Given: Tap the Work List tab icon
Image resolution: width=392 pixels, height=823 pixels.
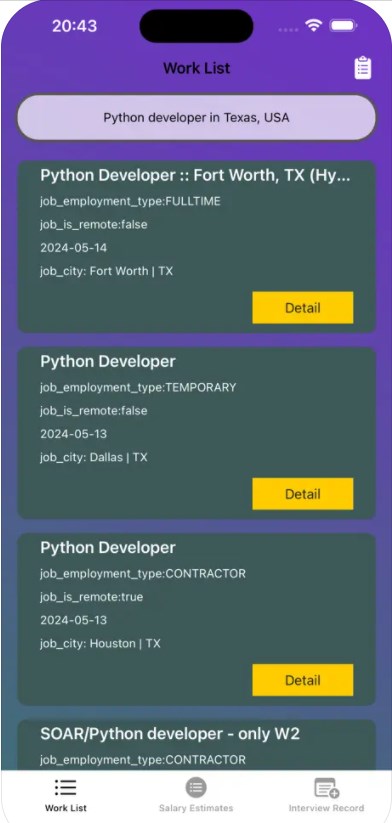Looking at the screenshot, I should pos(66,787).
